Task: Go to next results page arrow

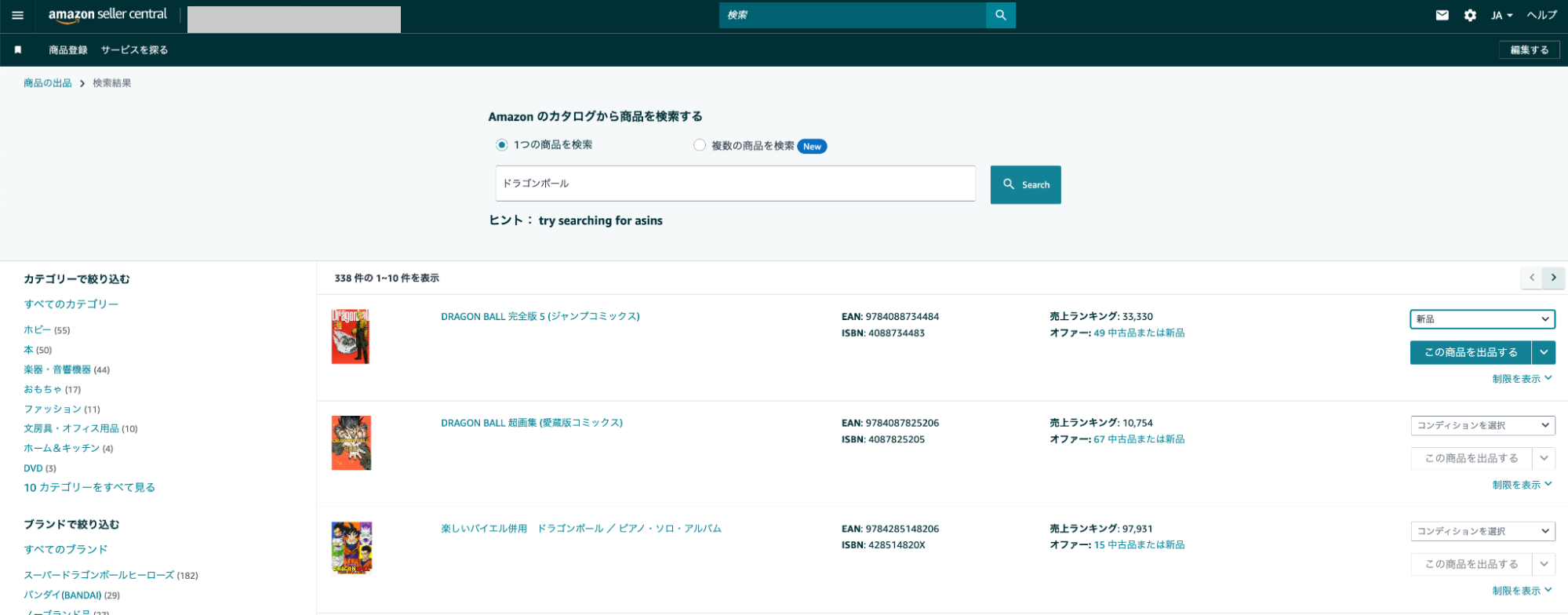Action: [1553, 278]
